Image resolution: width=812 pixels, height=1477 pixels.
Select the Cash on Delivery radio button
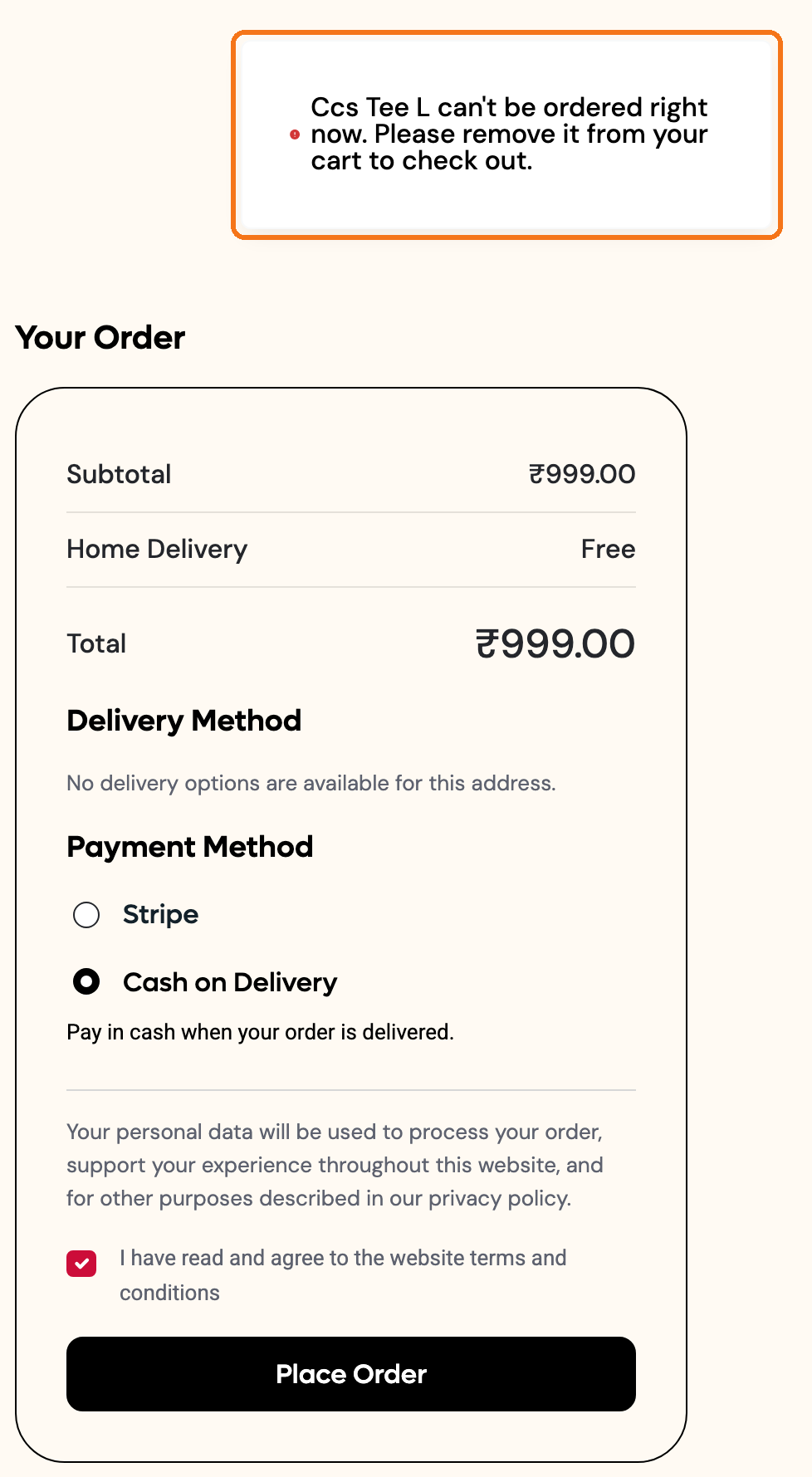[86, 982]
